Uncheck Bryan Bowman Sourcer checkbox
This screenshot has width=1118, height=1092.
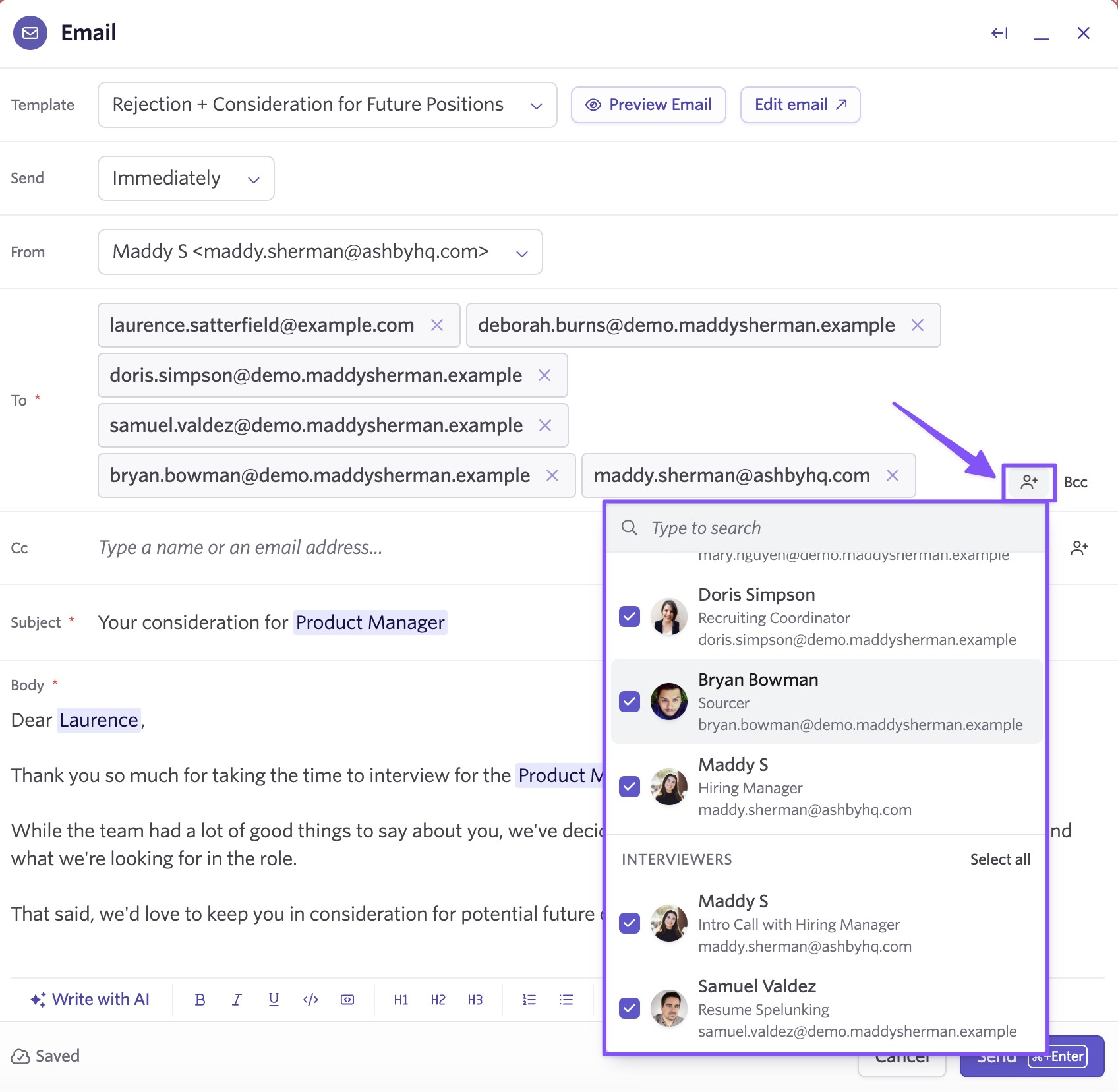point(630,702)
